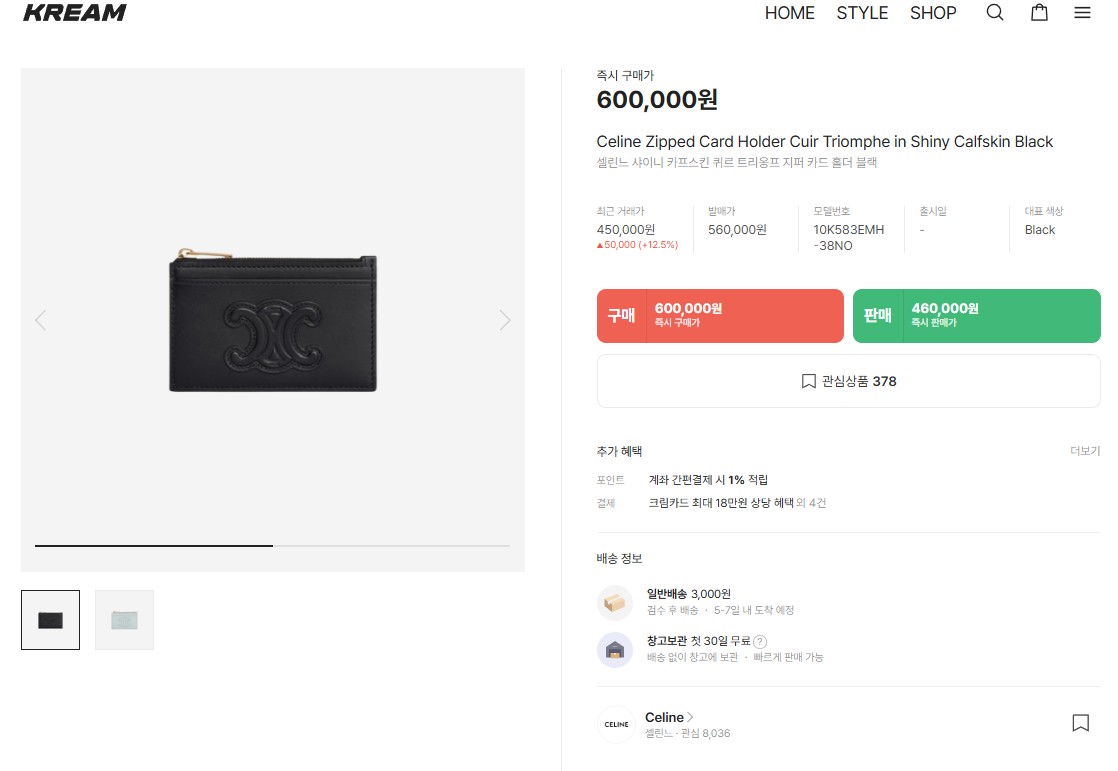Show next product image arrow

(505, 320)
